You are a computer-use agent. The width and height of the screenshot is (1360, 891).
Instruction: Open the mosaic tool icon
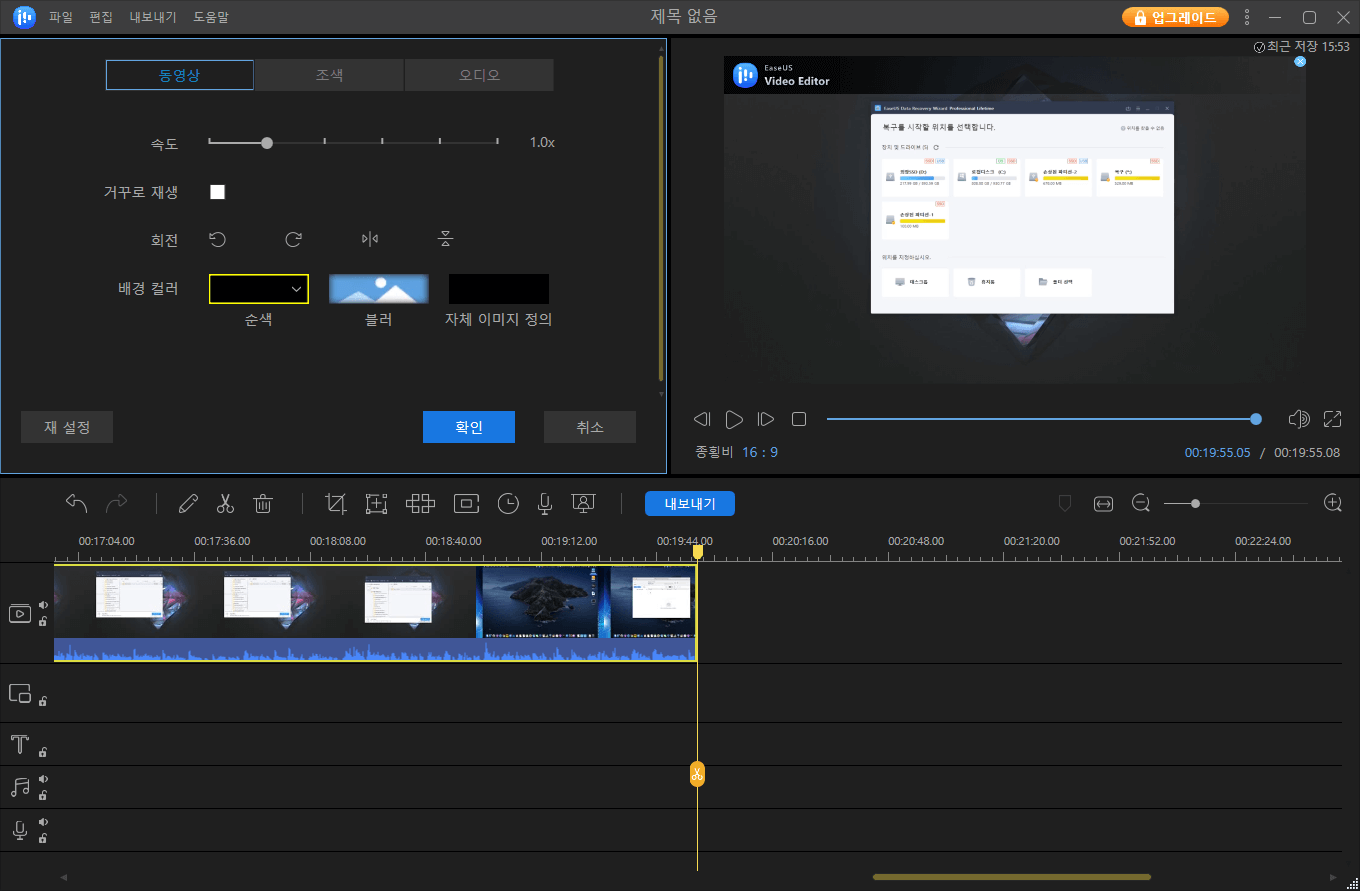[x=420, y=504]
